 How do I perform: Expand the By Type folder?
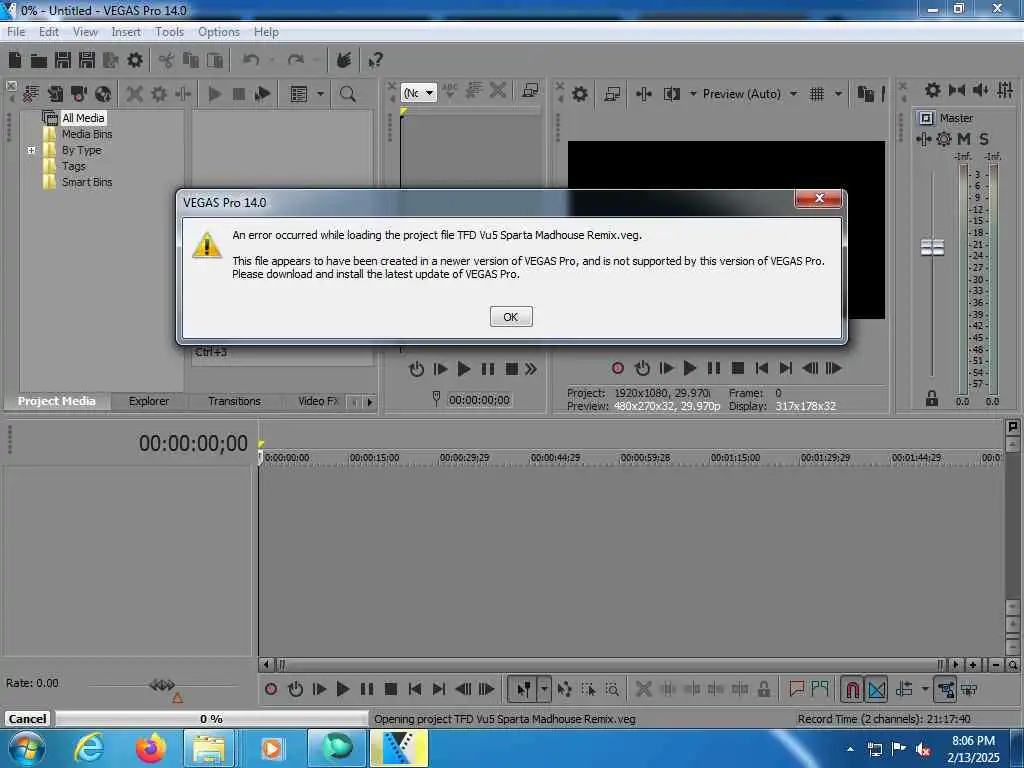click(31, 150)
